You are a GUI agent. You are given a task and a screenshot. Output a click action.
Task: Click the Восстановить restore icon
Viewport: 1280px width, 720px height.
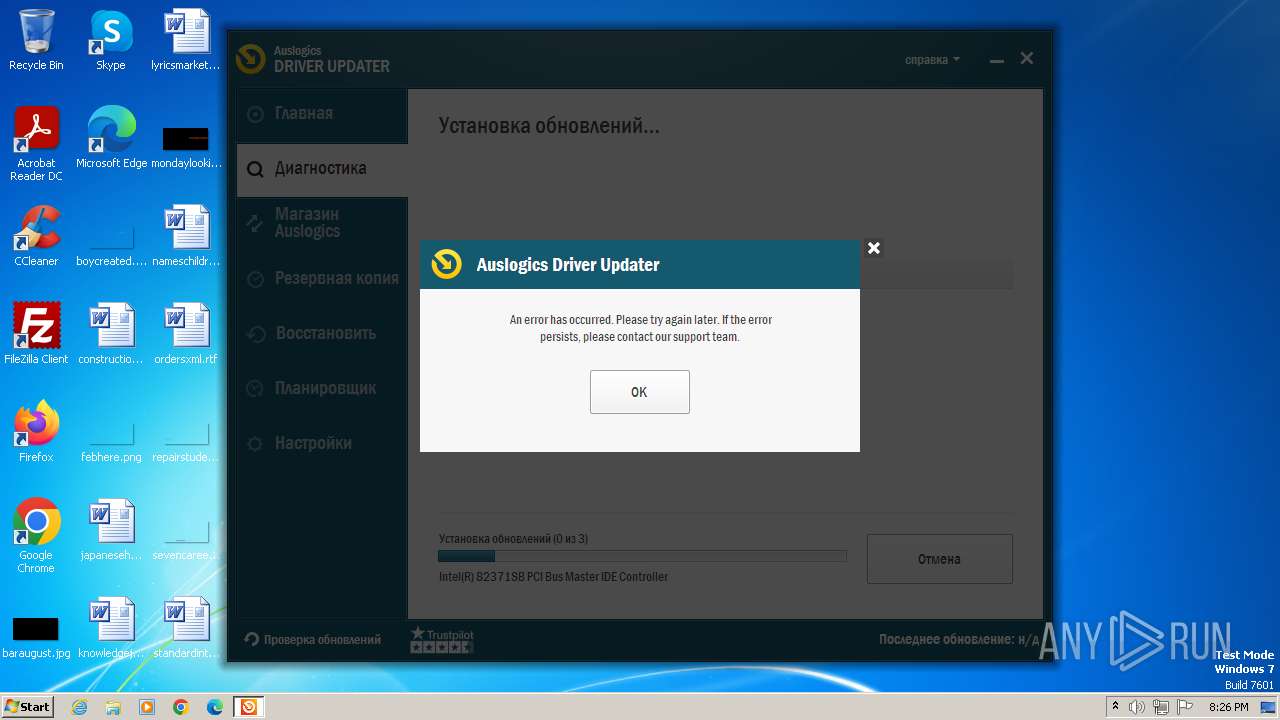[x=255, y=334]
